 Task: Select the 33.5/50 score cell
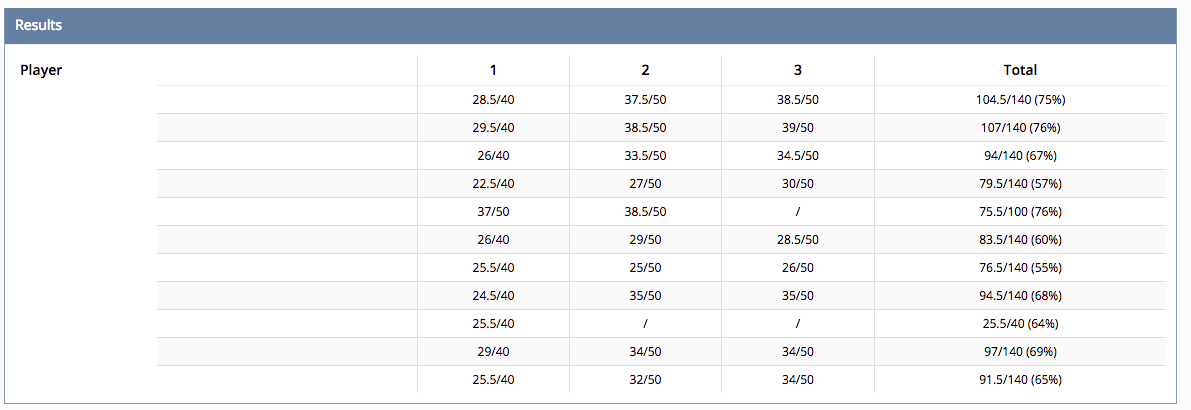[646, 156]
